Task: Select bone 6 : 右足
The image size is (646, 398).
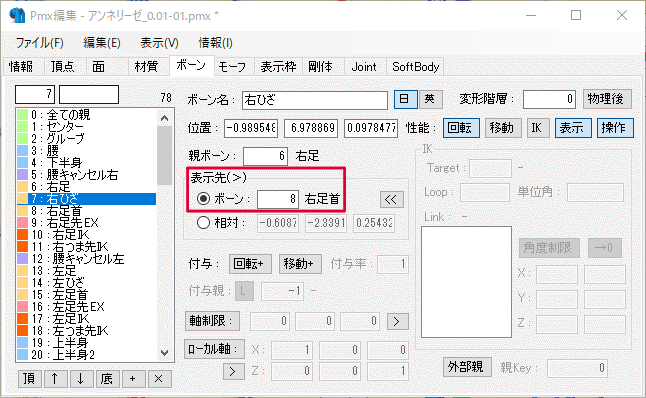Action: click(86, 187)
